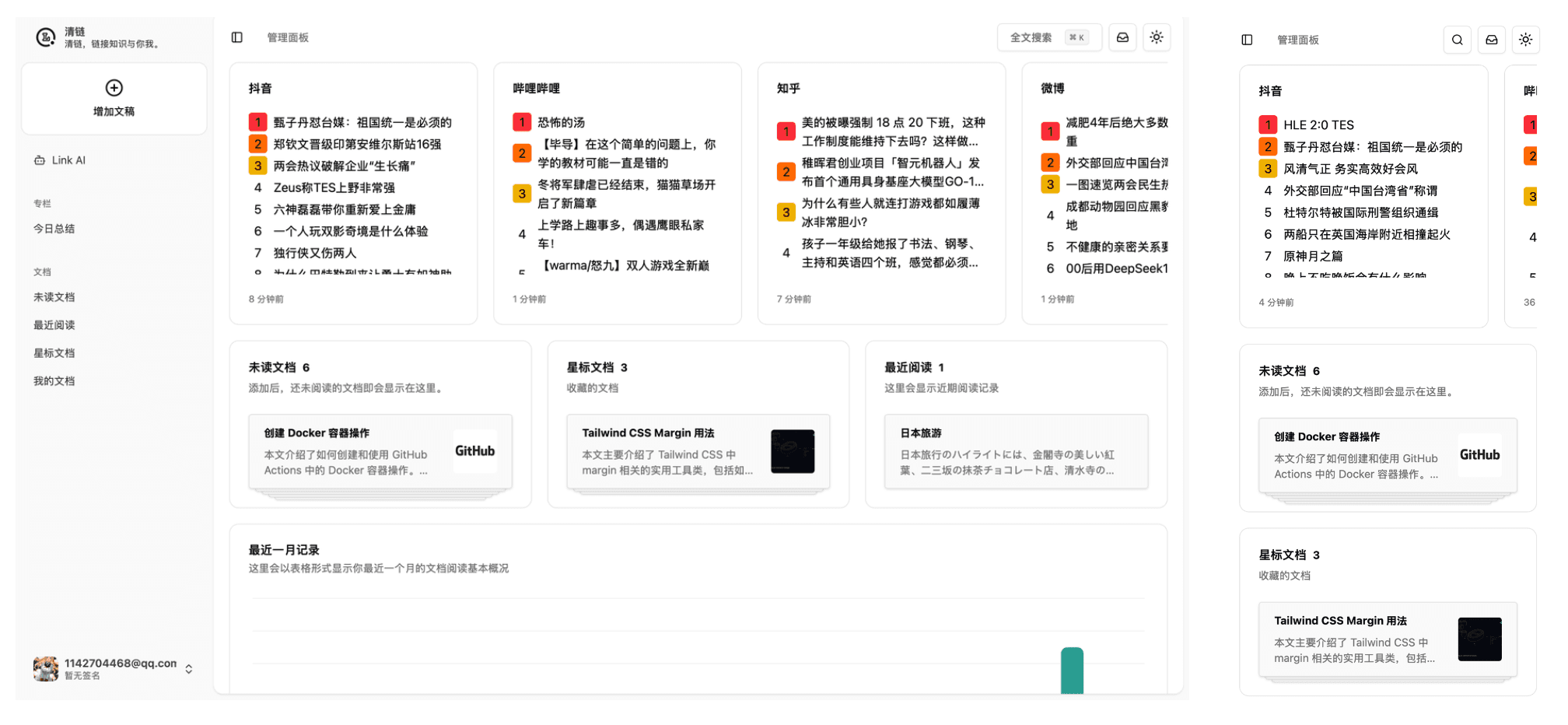Open 知乎 item 稚晖君创业项目「智元机器人」

[x=893, y=172]
